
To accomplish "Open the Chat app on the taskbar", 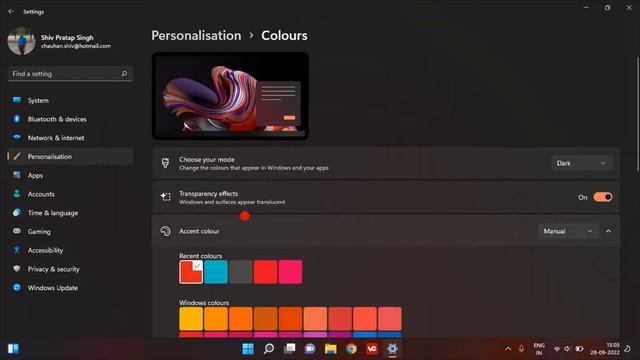I will 310,349.
